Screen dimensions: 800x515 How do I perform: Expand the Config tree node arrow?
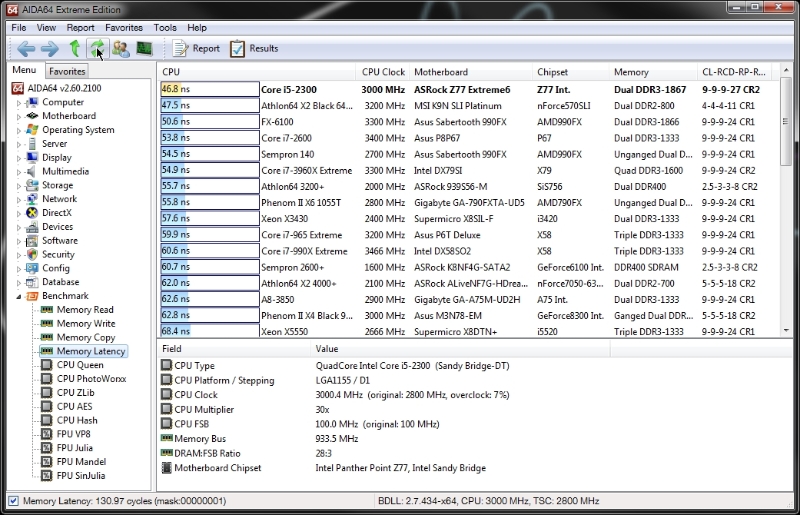(19, 268)
